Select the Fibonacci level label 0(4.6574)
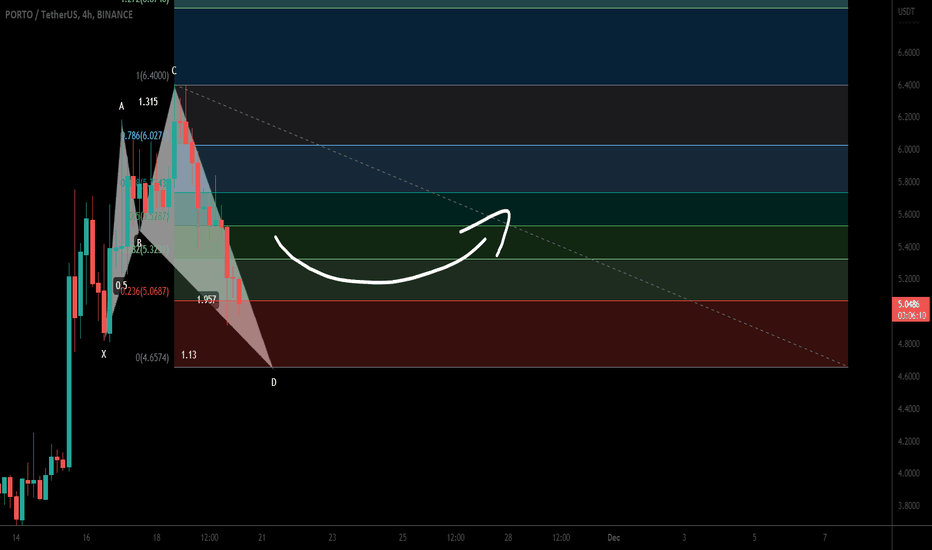 click(152, 358)
